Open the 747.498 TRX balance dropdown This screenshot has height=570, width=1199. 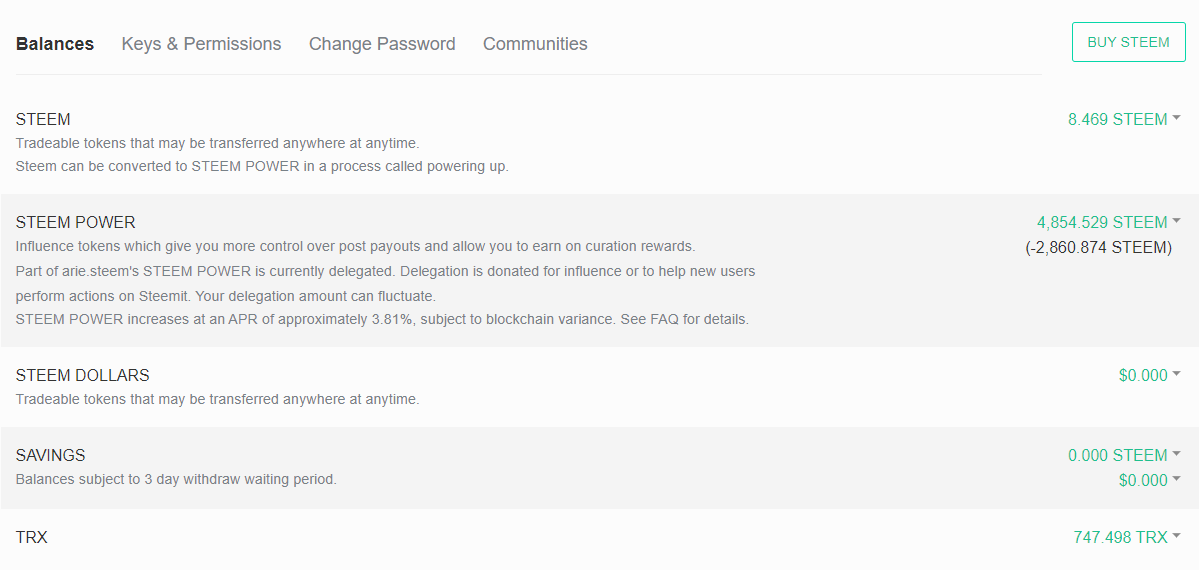[x=1127, y=537]
